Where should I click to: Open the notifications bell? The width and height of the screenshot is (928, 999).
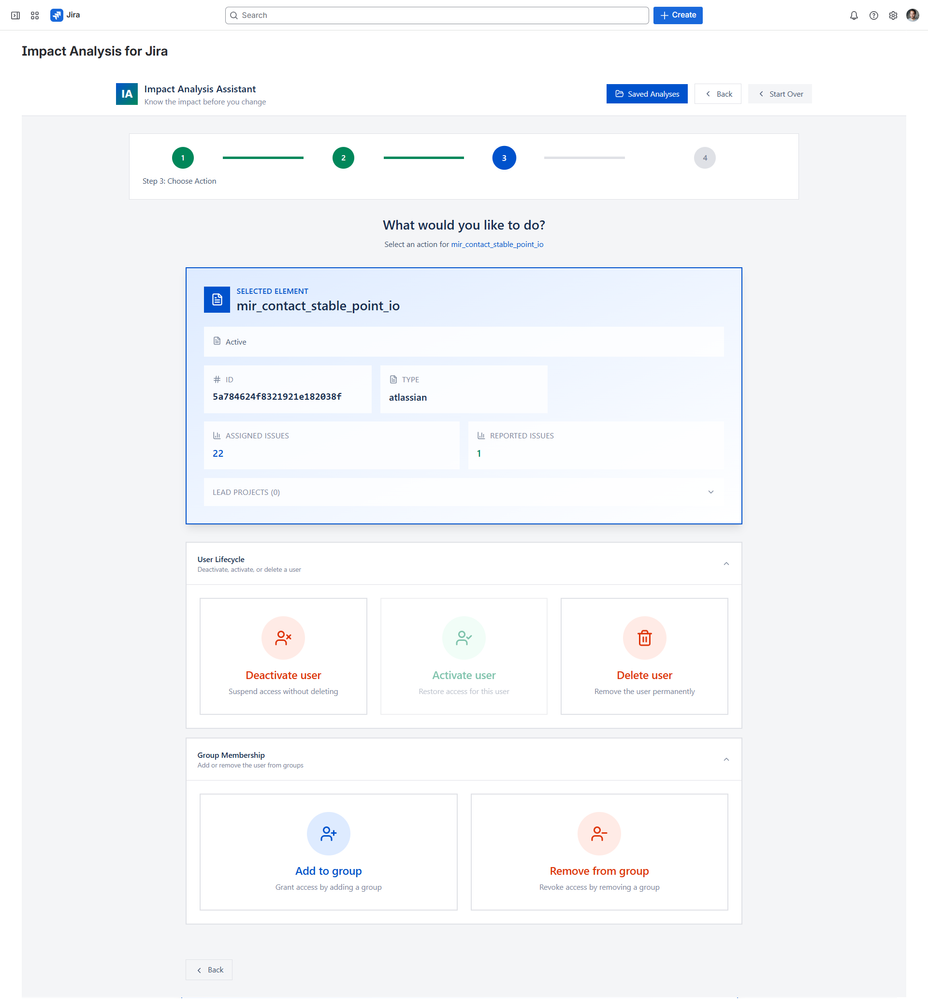[x=853, y=15]
